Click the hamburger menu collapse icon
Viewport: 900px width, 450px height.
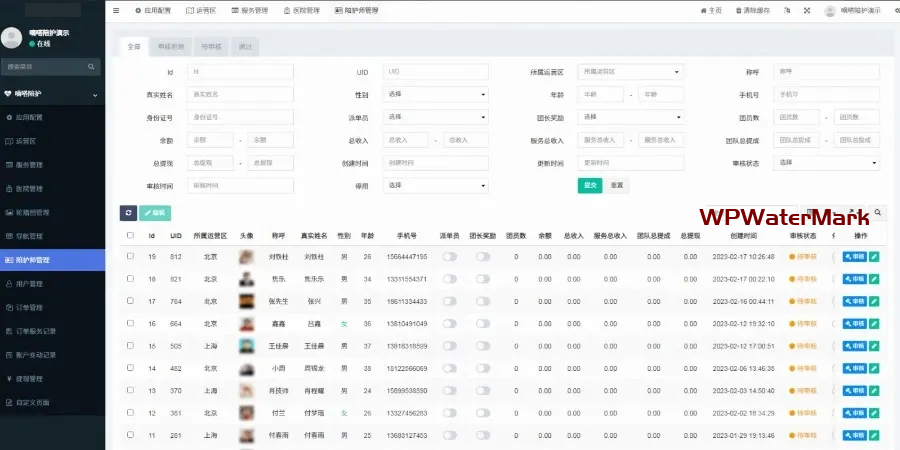(x=116, y=10)
